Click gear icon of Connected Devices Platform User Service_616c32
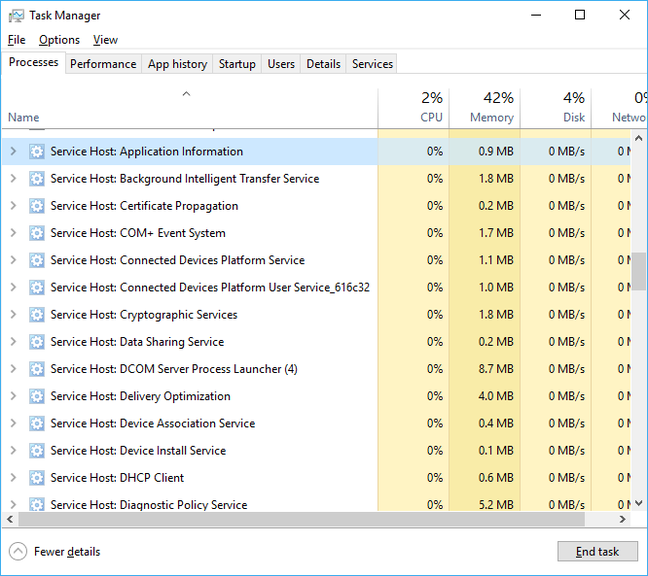Image resolution: width=648 pixels, height=576 pixels. pos(37,288)
